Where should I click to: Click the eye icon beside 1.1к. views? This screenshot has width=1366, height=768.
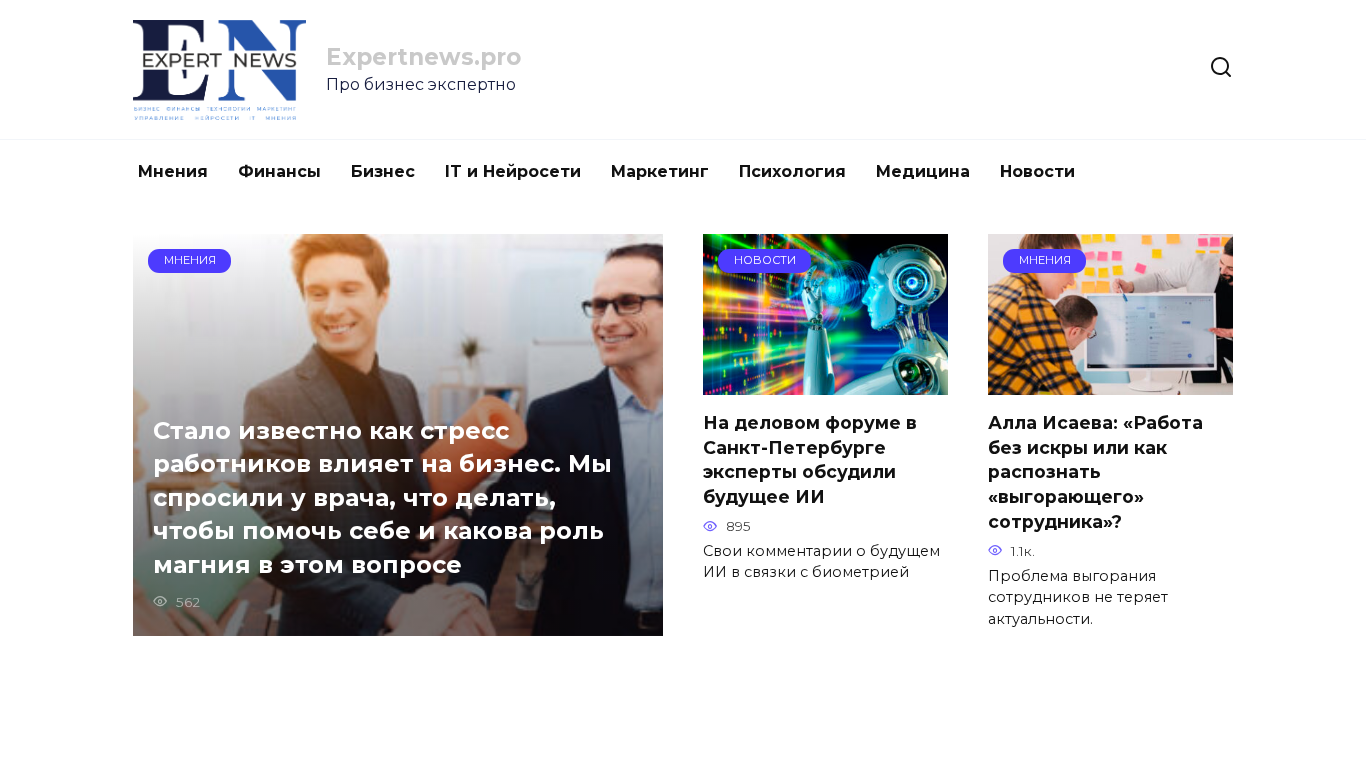click(x=995, y=551)
